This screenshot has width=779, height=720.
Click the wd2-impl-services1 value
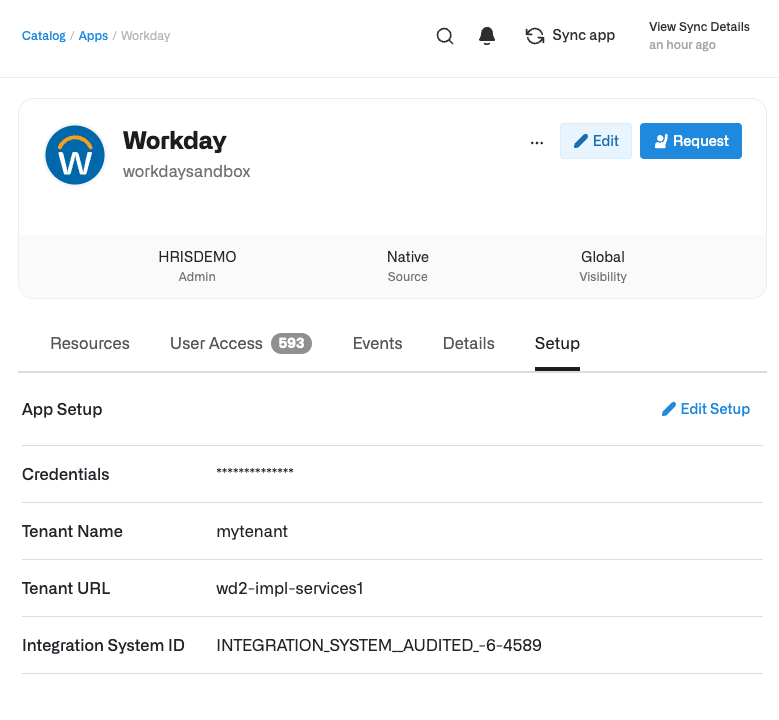pos(290,588)
